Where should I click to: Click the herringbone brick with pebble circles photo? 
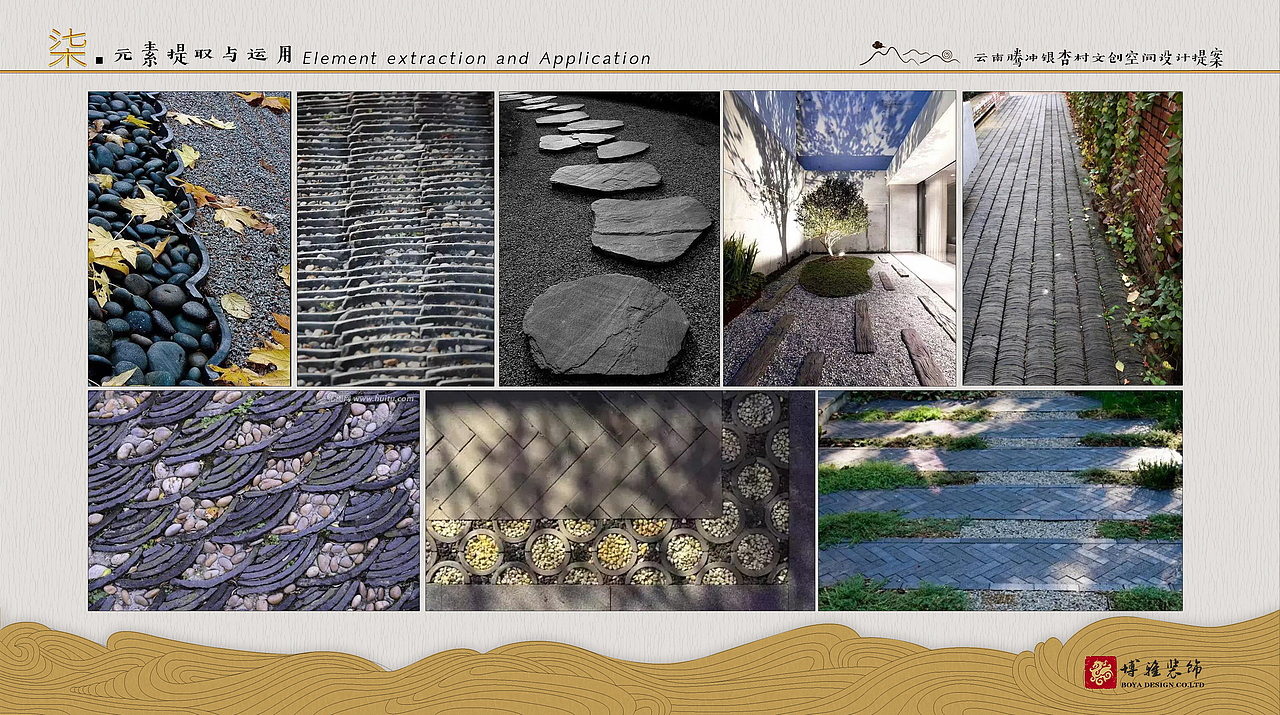620,500
